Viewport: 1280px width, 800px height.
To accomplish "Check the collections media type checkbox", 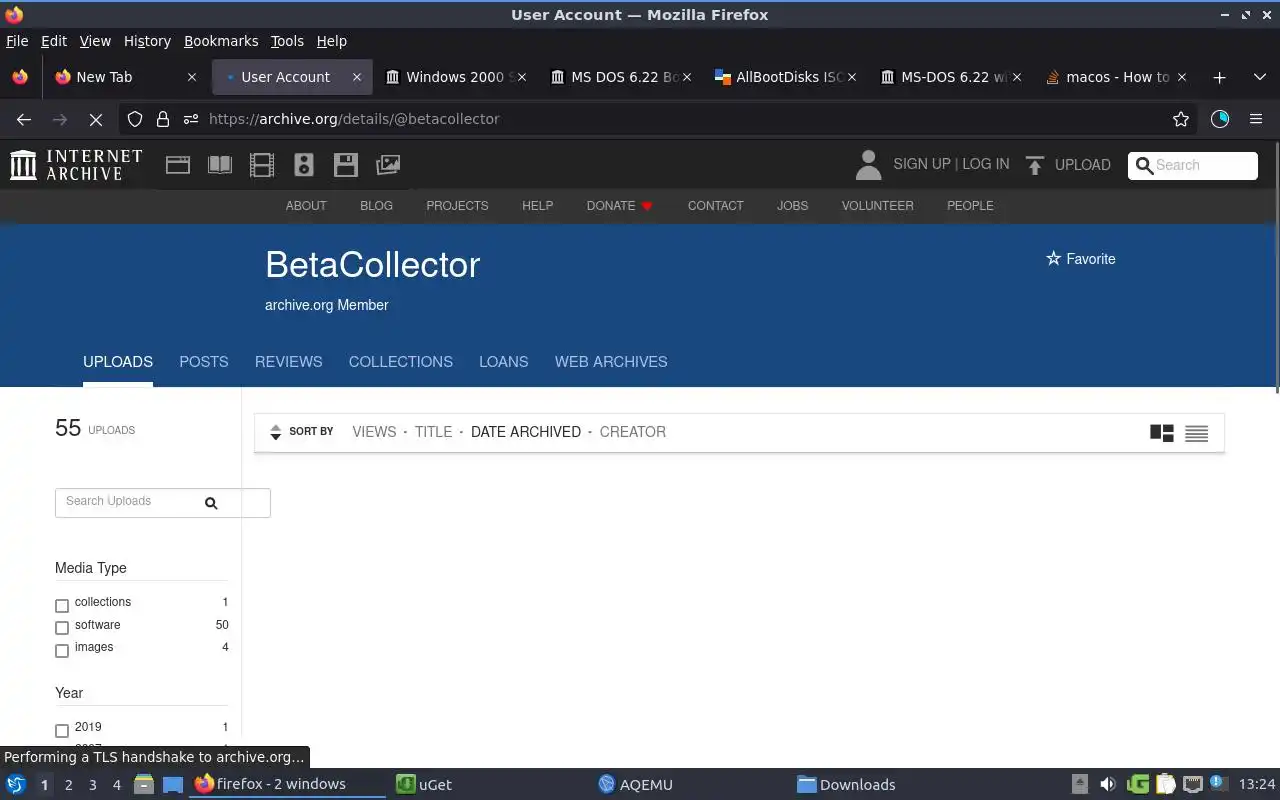I will 62,605.
